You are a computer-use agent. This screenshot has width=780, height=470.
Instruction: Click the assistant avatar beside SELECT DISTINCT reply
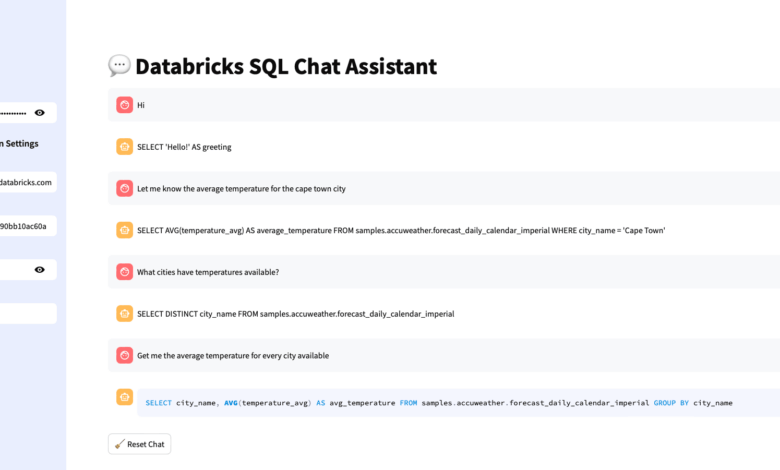tap(124, 314)
